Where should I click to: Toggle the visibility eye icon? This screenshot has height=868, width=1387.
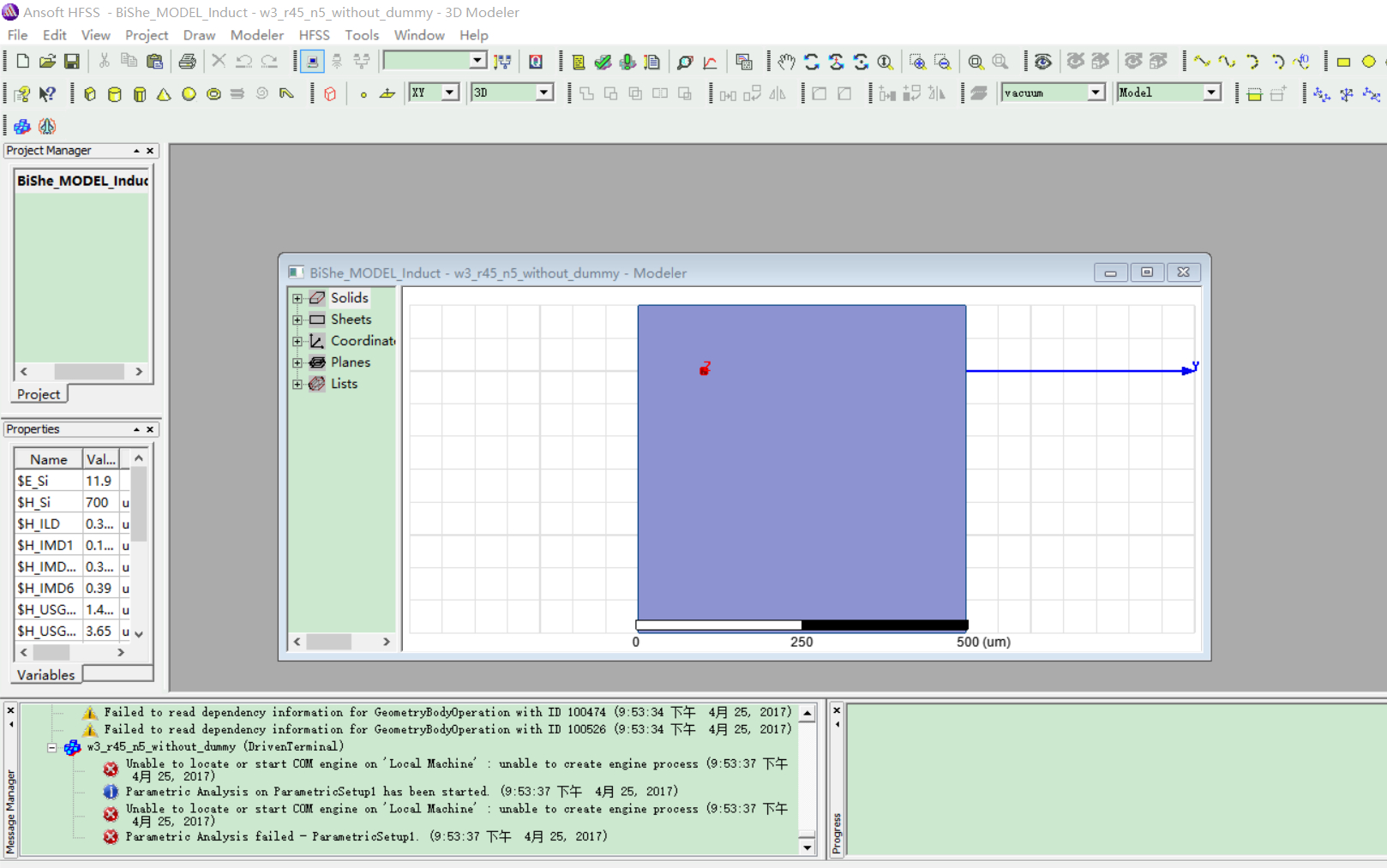click(1042, 62)
